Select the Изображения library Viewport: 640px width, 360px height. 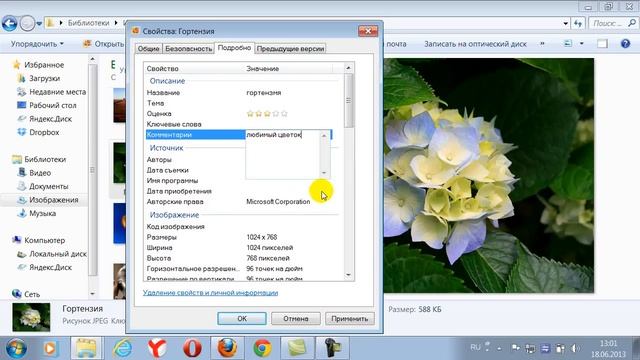[x=48, y=200]
